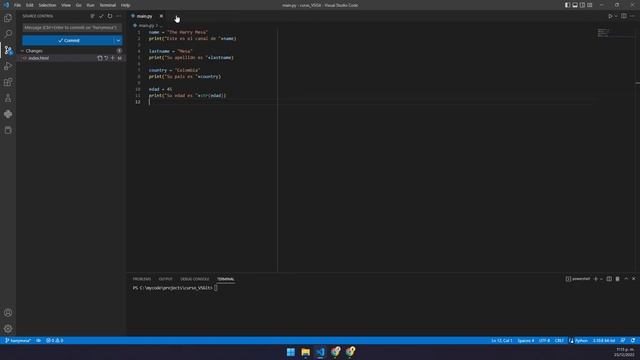The image size is (640, 360).
Task: Open the File menu
Action: tap(18, 5)
